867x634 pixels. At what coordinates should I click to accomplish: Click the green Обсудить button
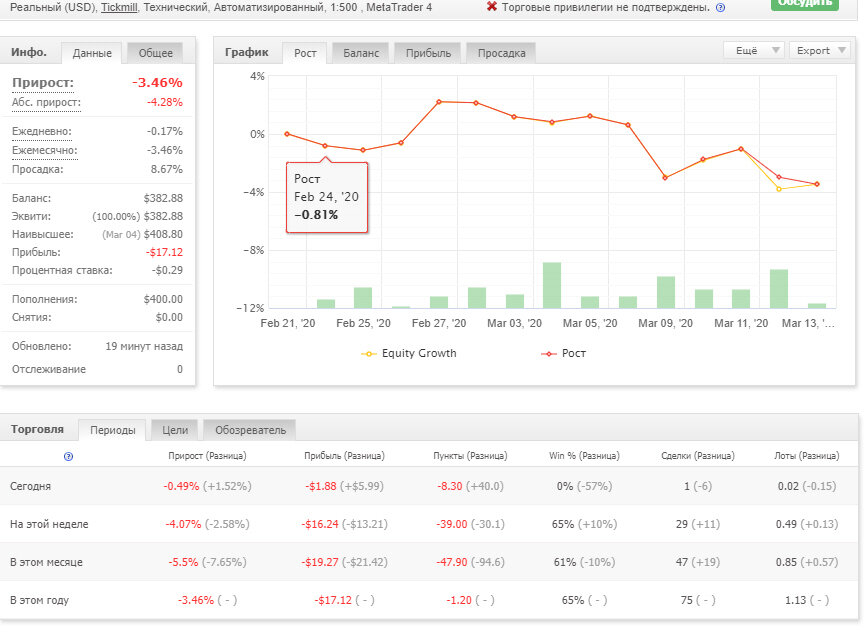pyautogui.click(x=805, y=4)
